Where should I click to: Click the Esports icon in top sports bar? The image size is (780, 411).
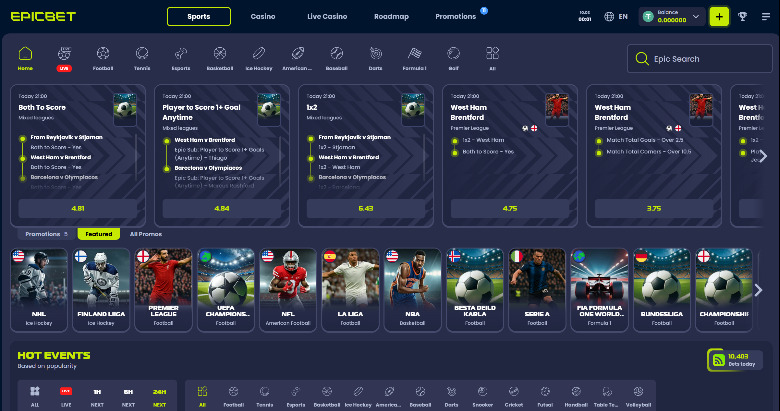tap(181, 56)
